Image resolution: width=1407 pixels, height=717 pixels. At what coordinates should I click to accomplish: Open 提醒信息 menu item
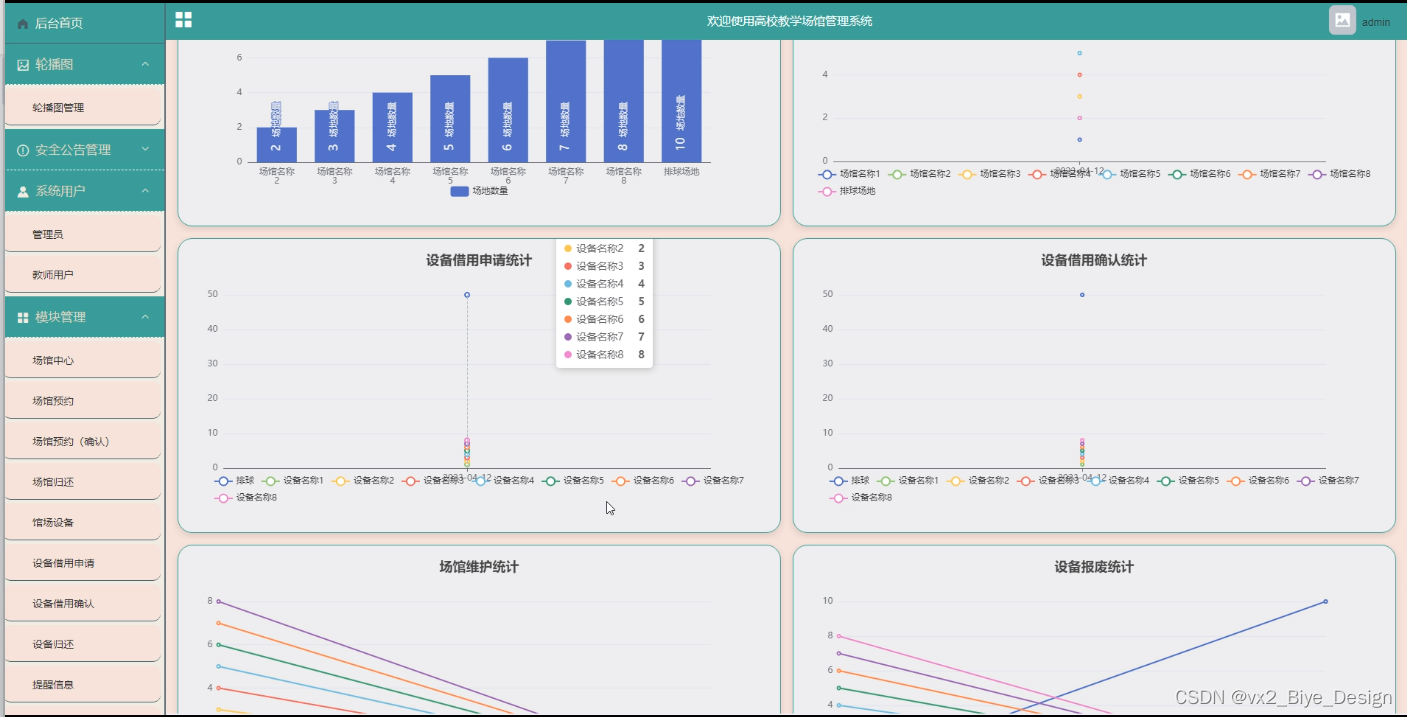point(82,684)
